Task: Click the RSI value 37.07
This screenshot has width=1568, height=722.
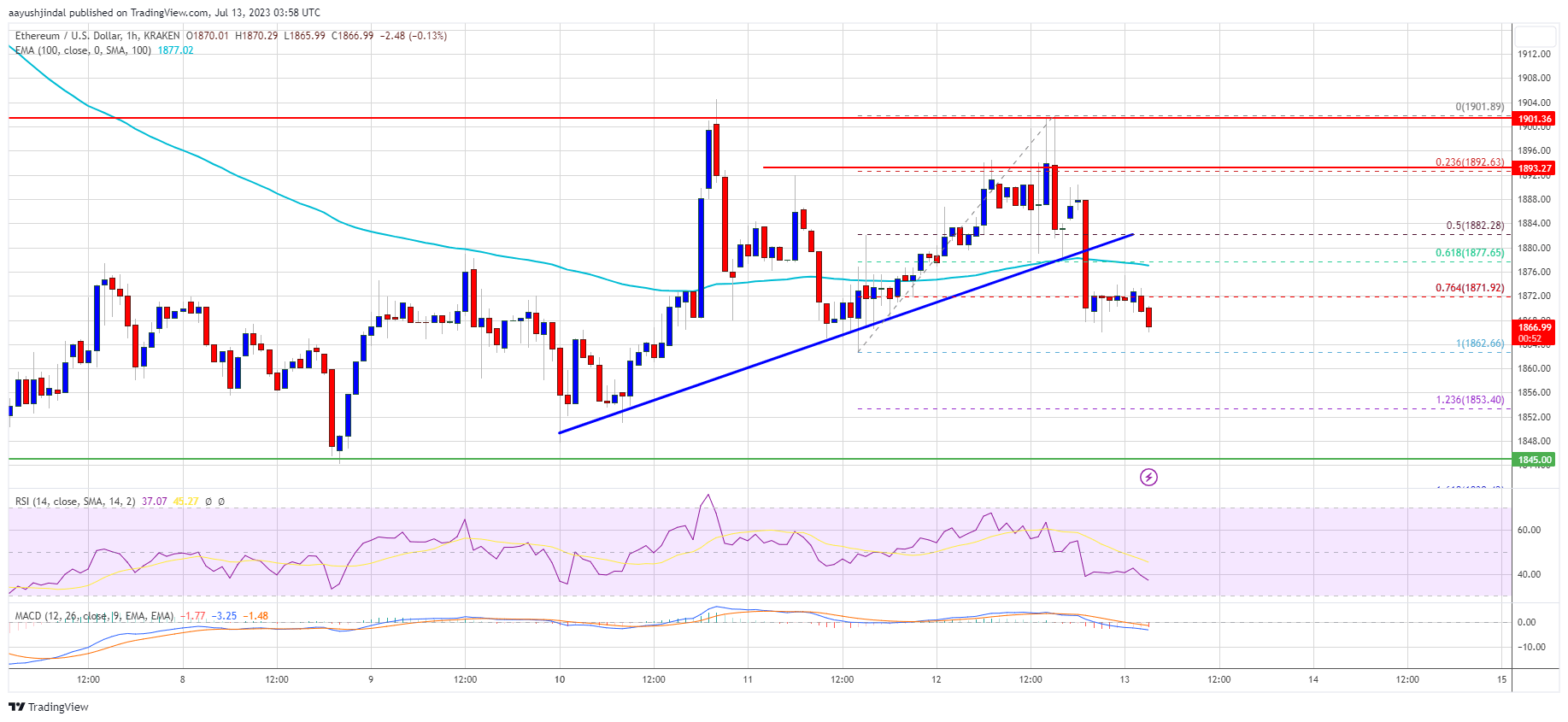Action: tap(154, 502)
